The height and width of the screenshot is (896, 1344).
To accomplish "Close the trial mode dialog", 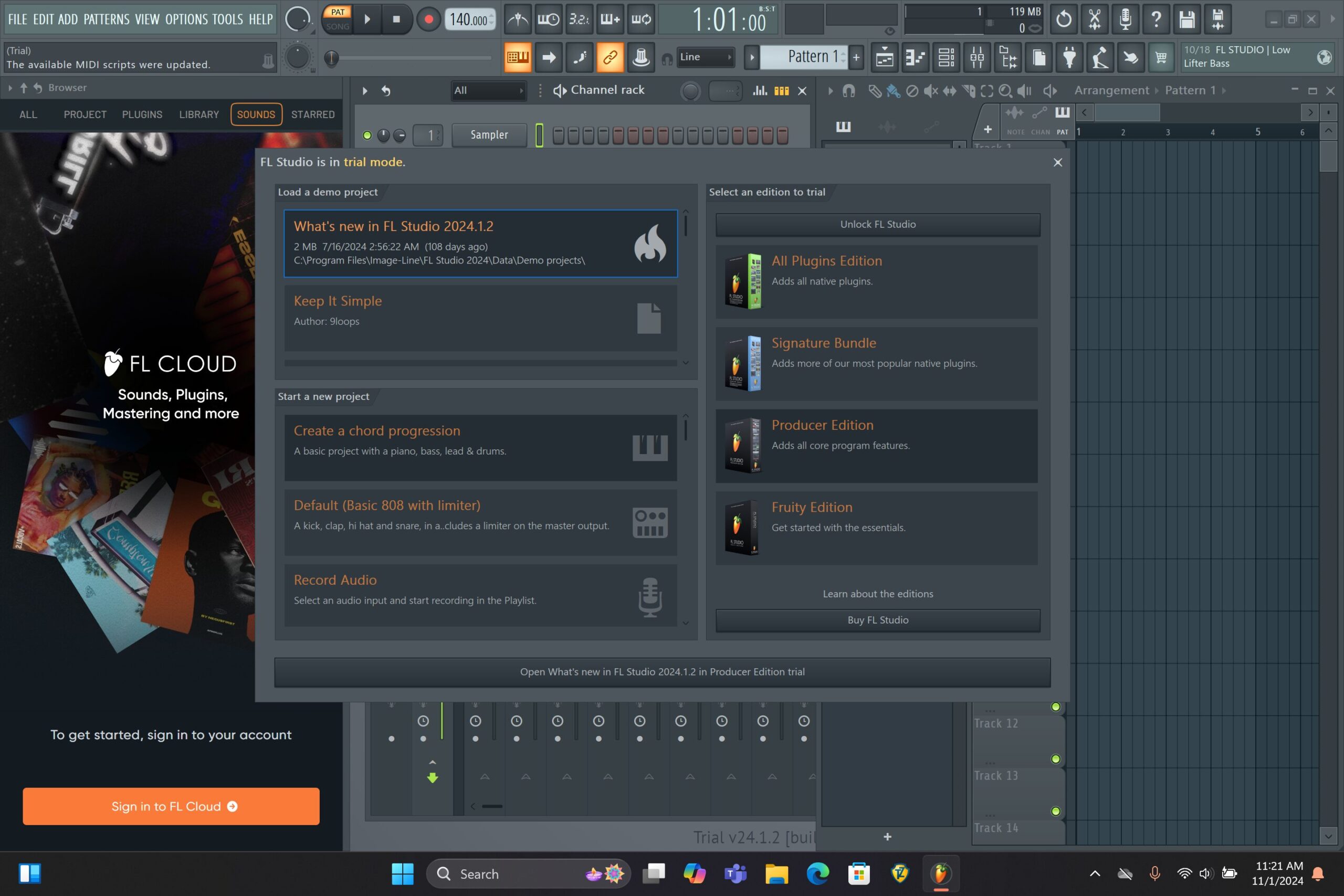I will 1058,162.
